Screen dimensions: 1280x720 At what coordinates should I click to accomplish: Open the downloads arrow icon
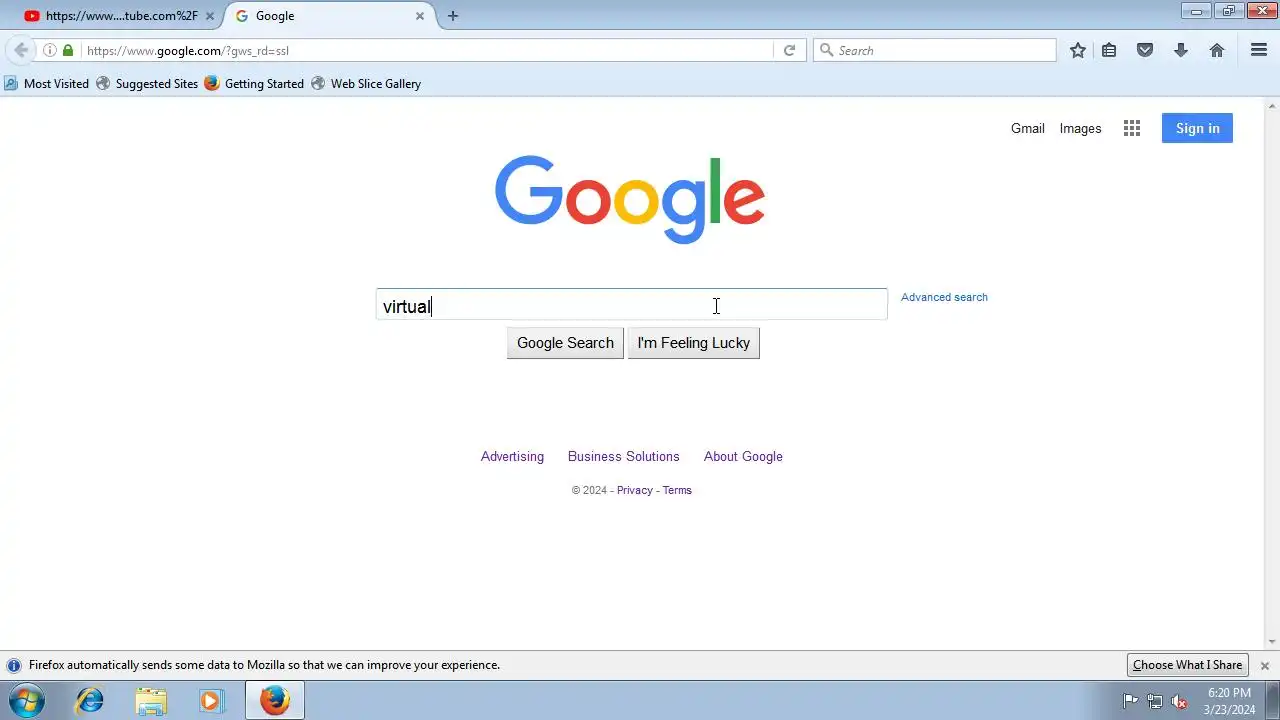1181,50
